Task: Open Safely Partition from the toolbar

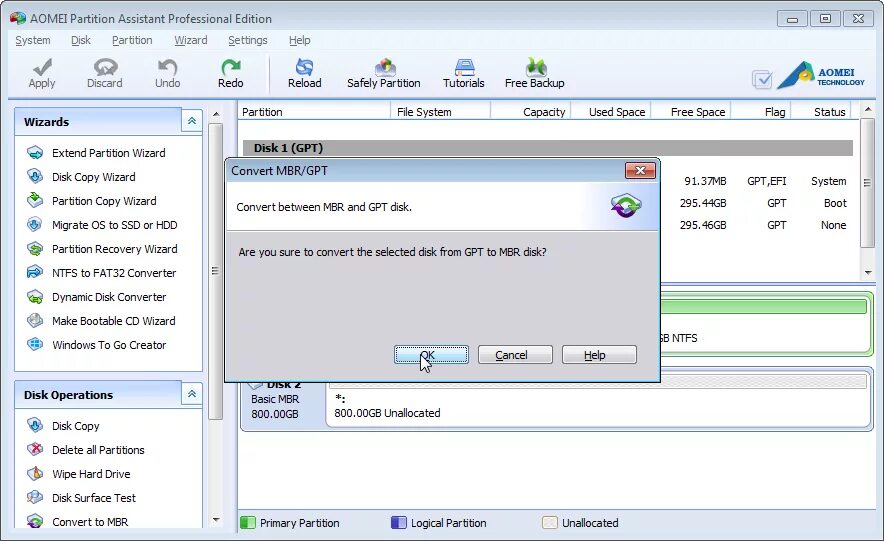Action: 385,67
